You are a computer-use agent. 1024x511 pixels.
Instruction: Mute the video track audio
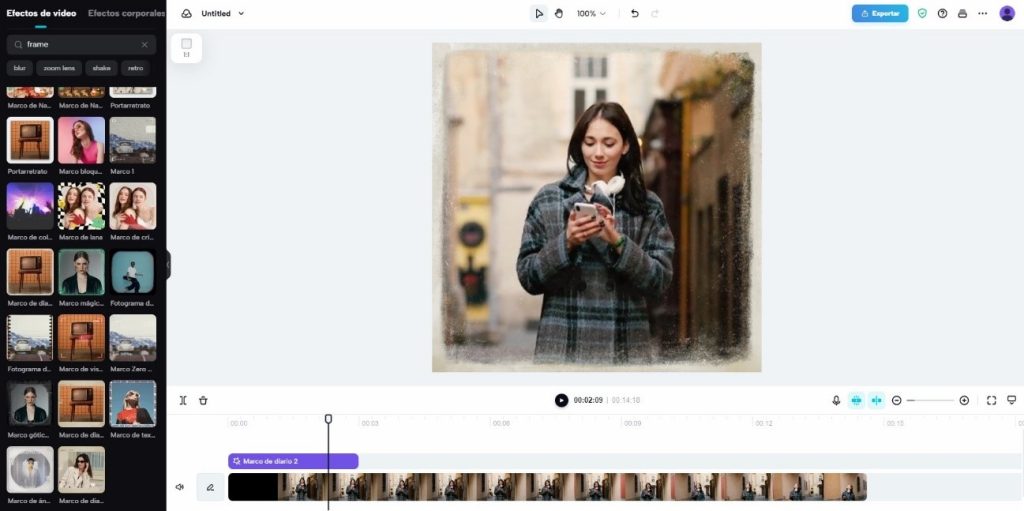click(180, 487)
